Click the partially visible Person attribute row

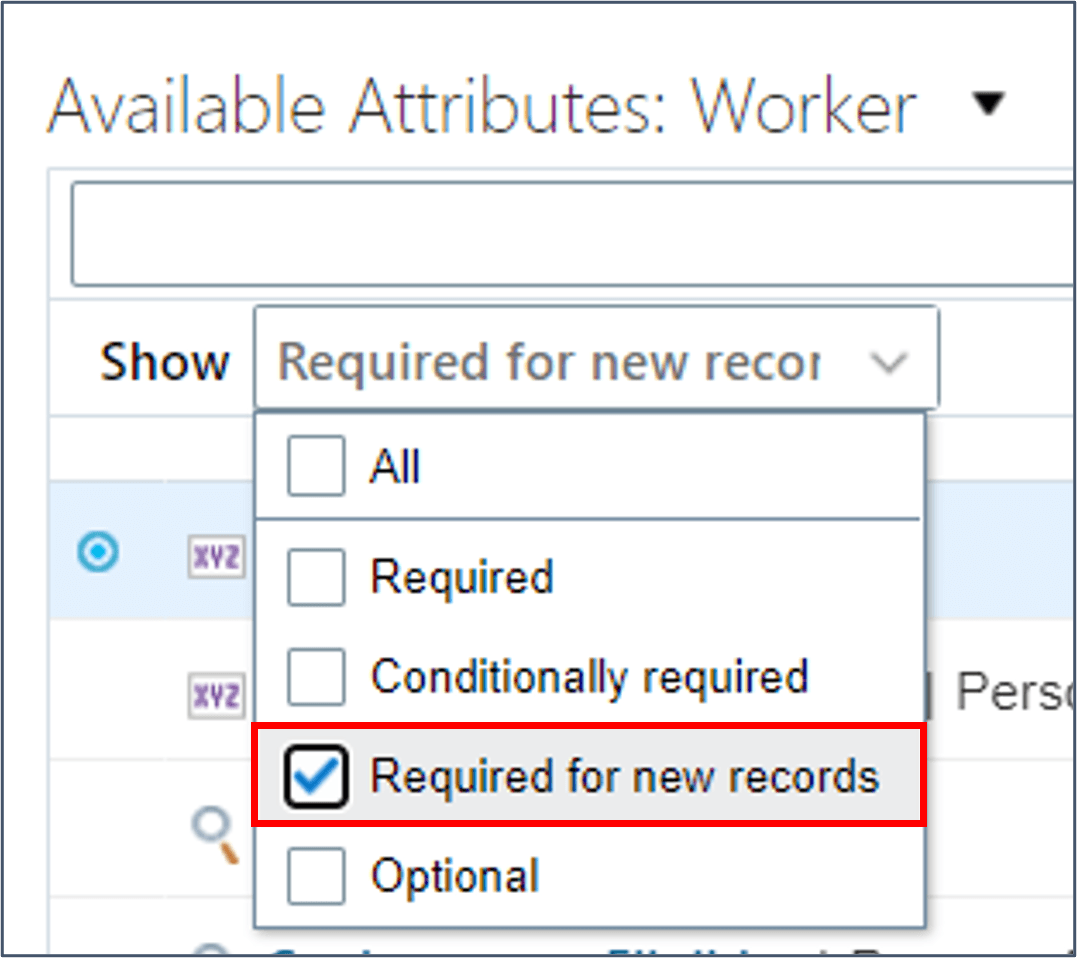click(x=1015, y=692)
